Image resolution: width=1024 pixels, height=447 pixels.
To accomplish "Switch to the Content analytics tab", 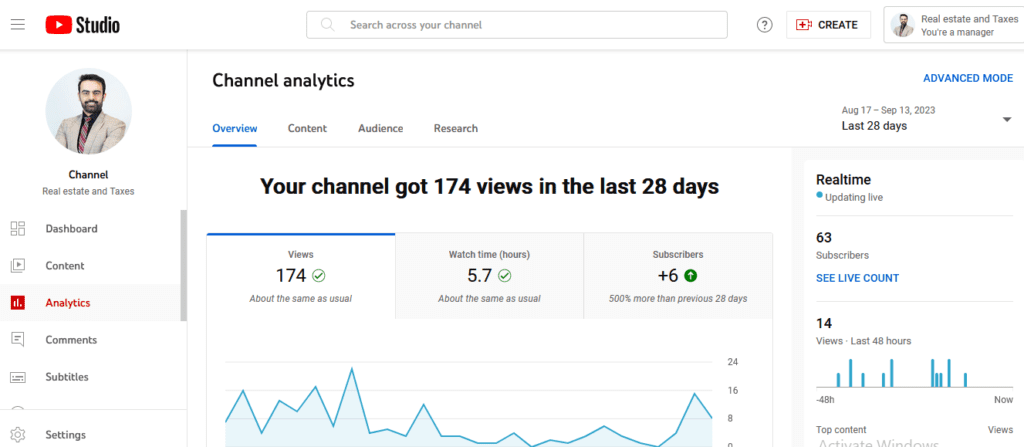I will click(307, 129).
